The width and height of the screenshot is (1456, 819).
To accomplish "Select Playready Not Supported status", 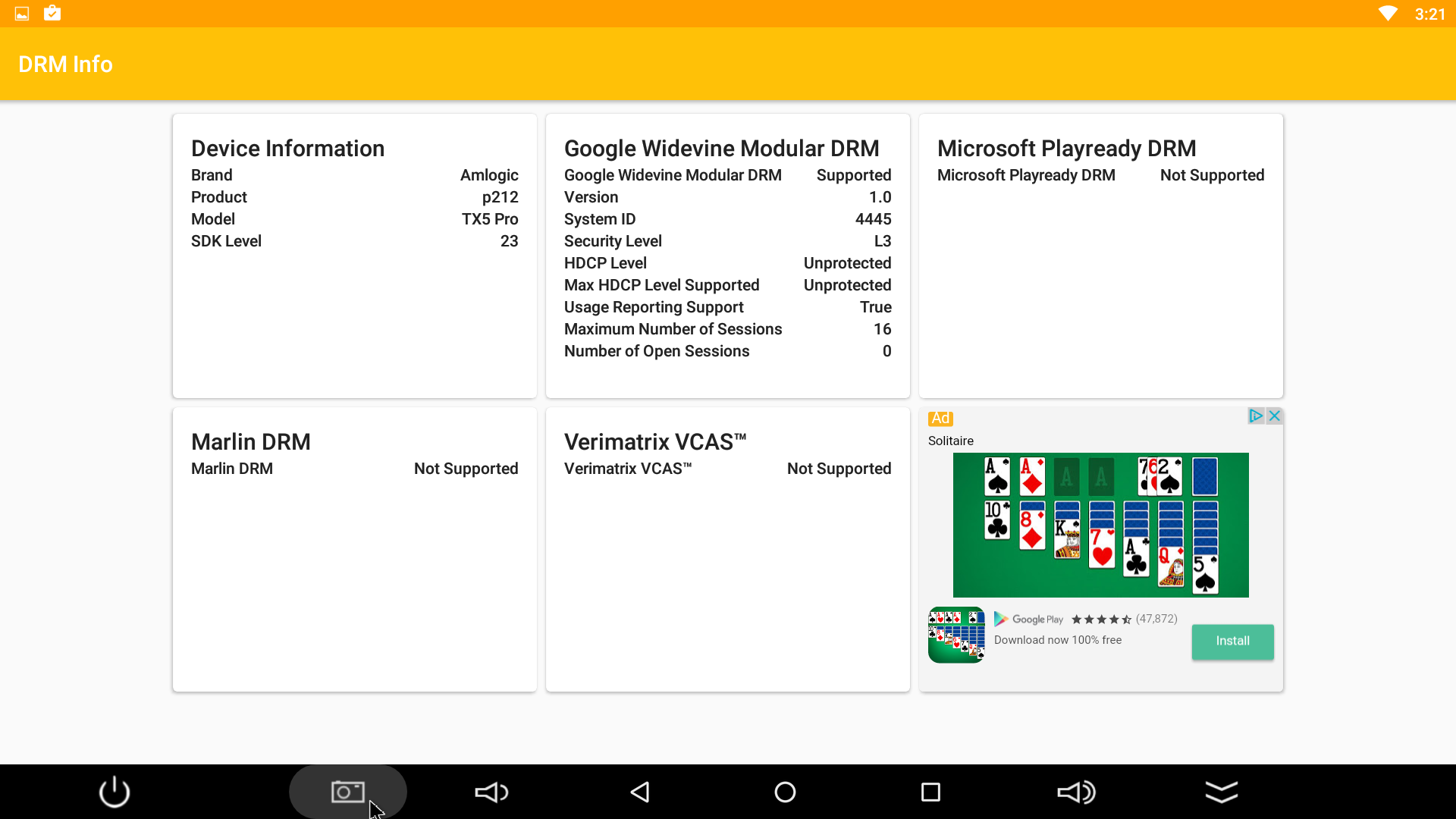I will pyautogui.click(x=1213, y=175).
